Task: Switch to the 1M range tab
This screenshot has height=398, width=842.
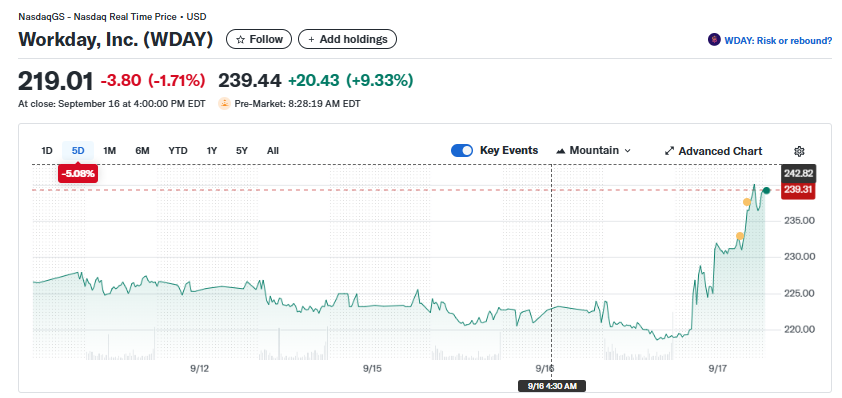Action: [x=110, y=150]
